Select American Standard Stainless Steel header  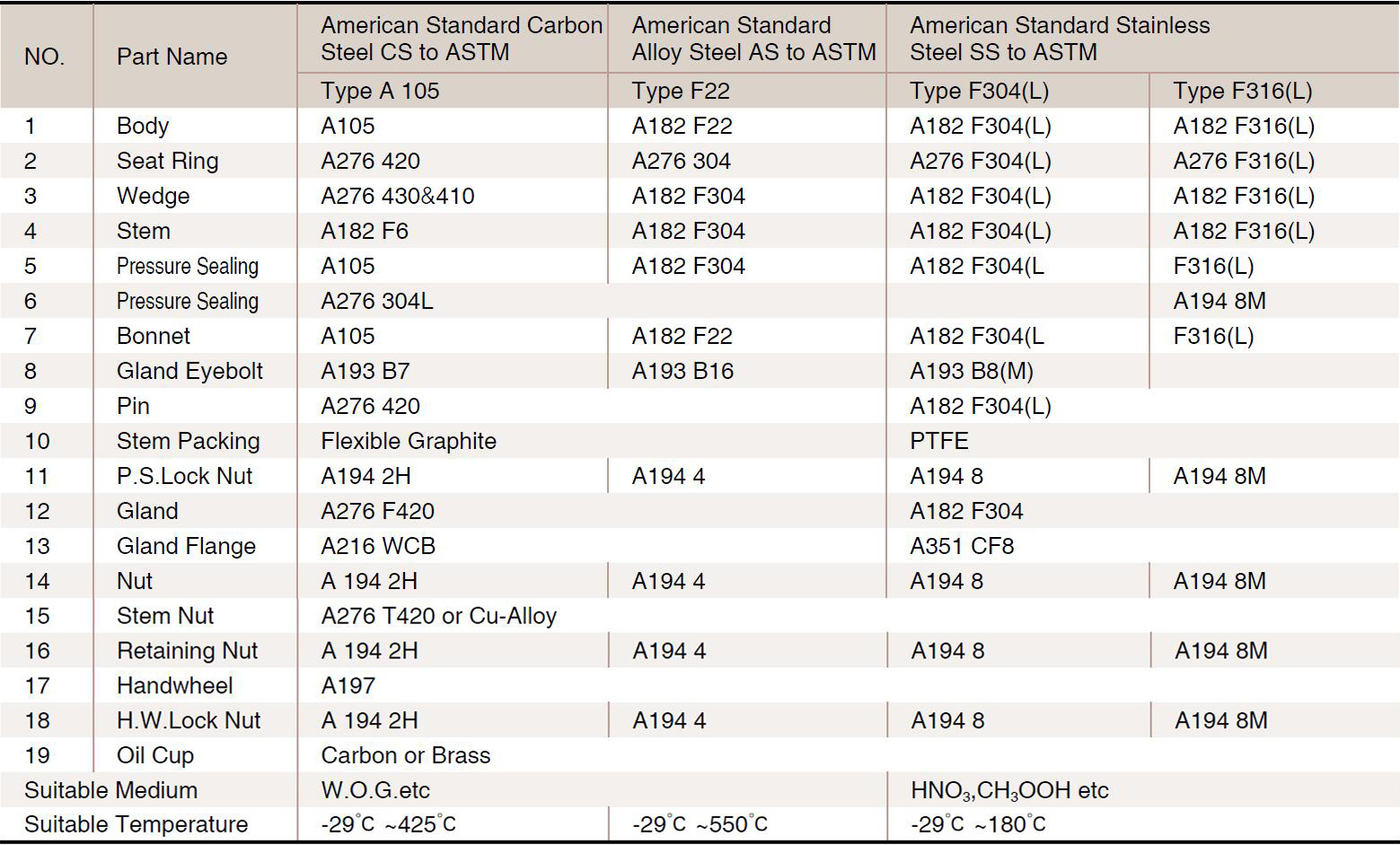(1060, 39)
